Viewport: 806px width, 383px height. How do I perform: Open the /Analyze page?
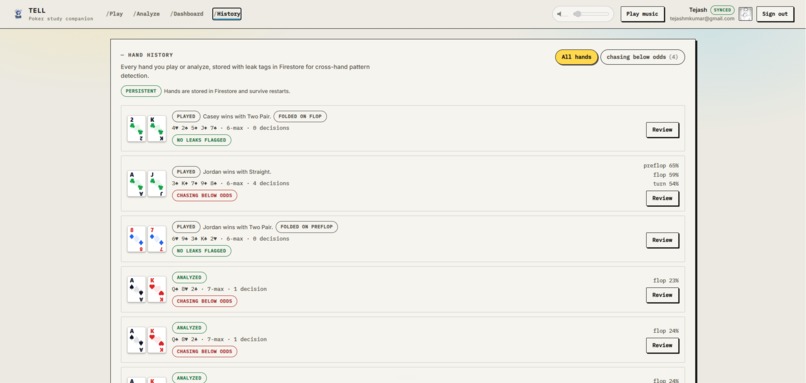(146, 14)
